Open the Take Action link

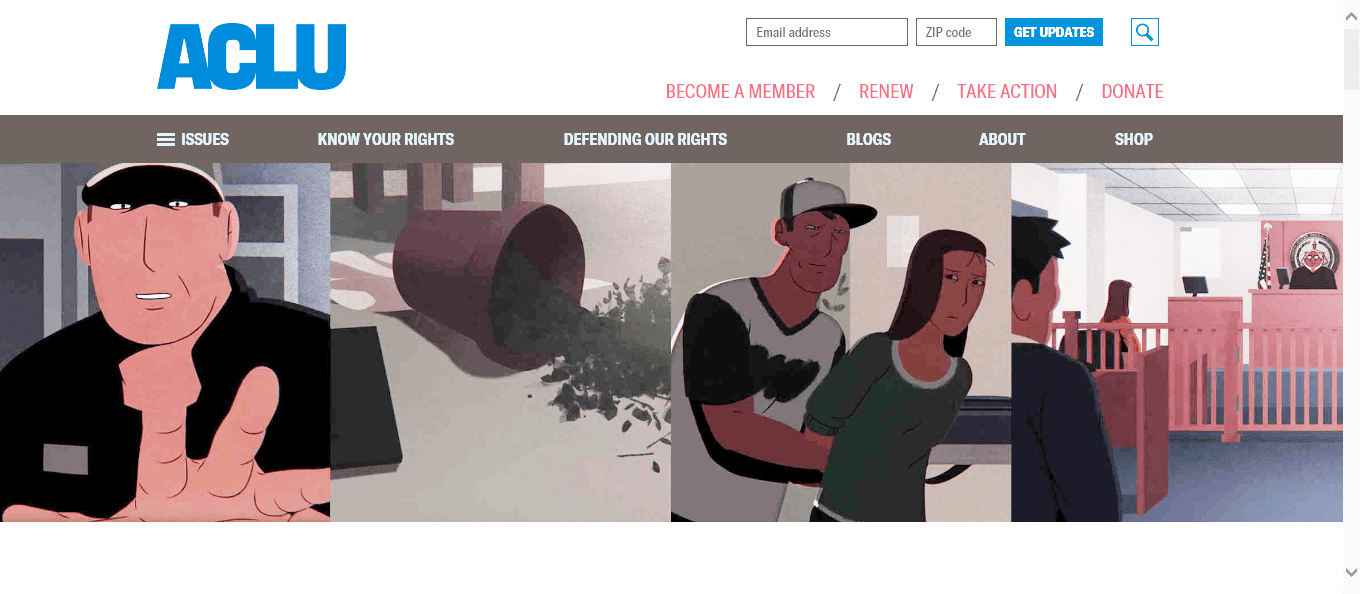click(1007, 91)
